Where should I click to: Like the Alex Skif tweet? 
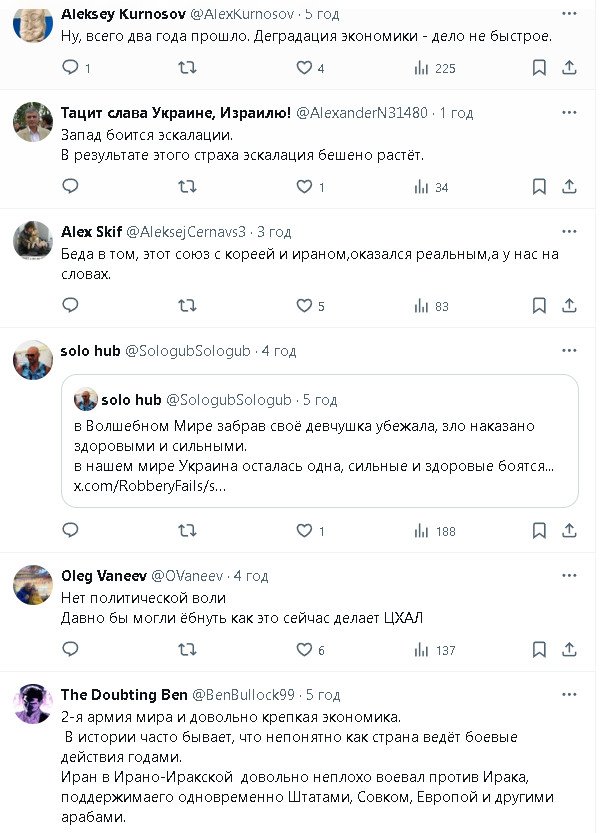pyautogui.click(x=304, y=306)
